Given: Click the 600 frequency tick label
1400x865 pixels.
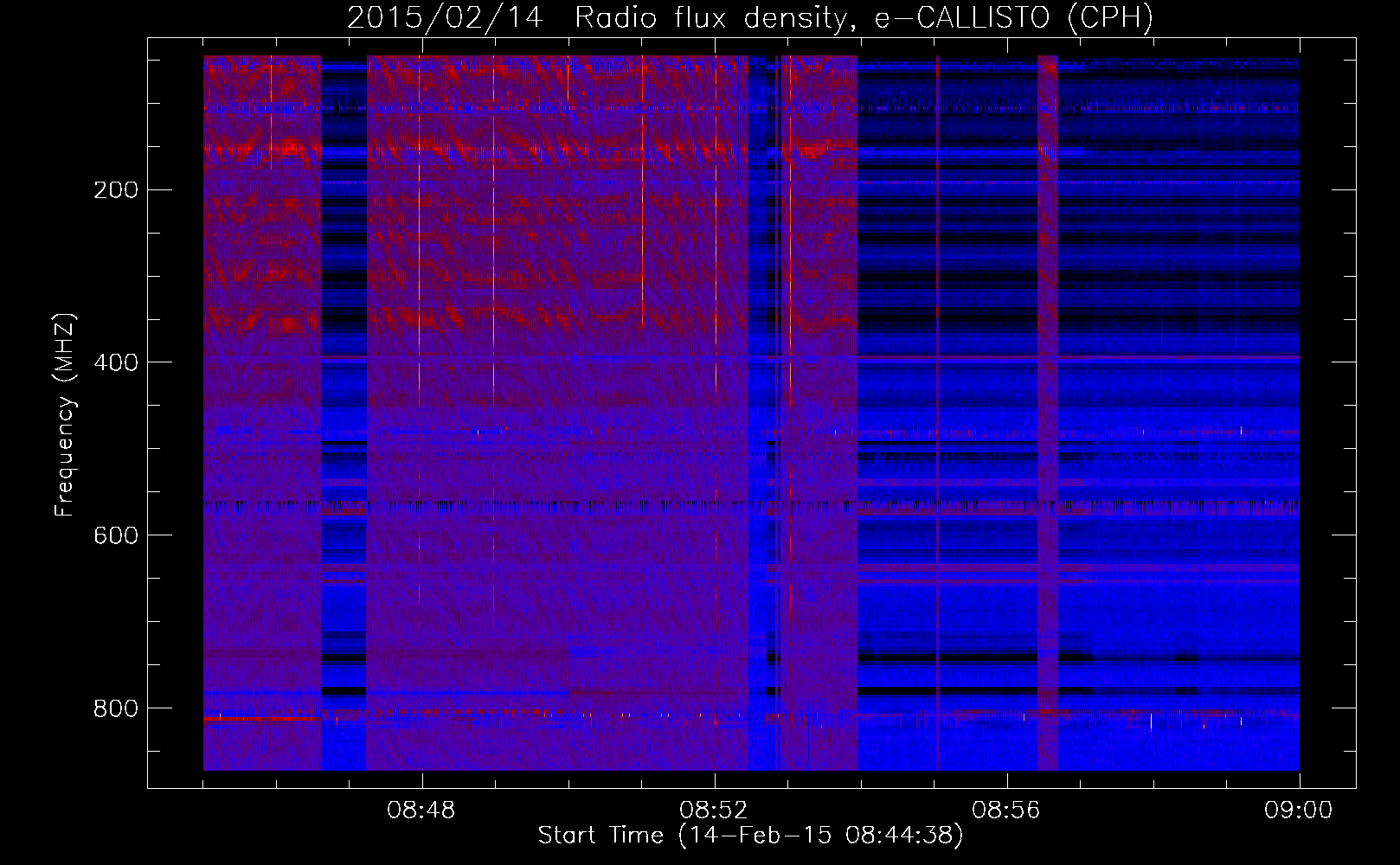Looking at the screenshot, I should (115, 536).
